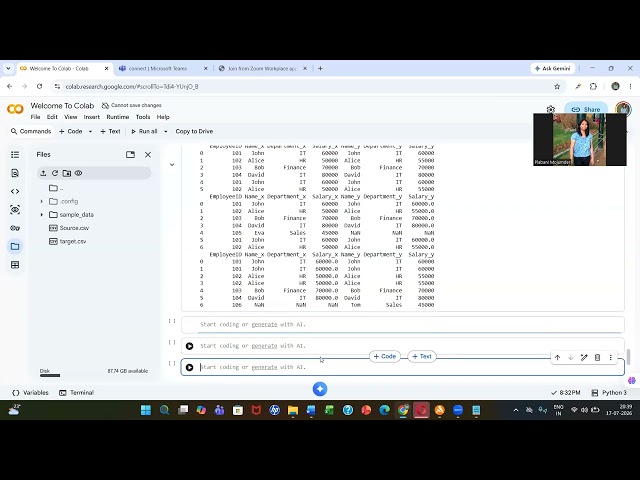Open the Edit menu
This screenshot has width=640, height=480.
pyautogui.click(x=52, y=117)
